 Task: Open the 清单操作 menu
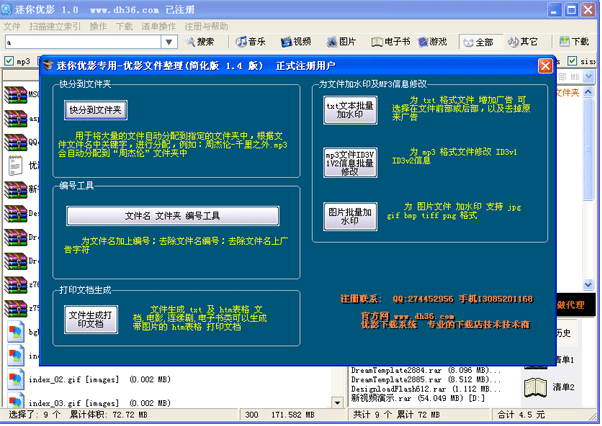pos(159,26)
